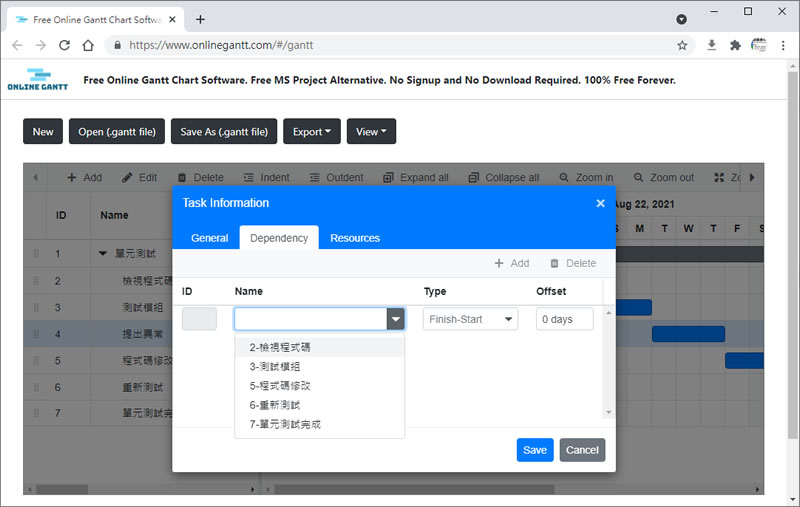The height and width of the screenshot is (507, 800).
Task: Zoom out on the Gantt chart
Action: (x=664, y=178)
